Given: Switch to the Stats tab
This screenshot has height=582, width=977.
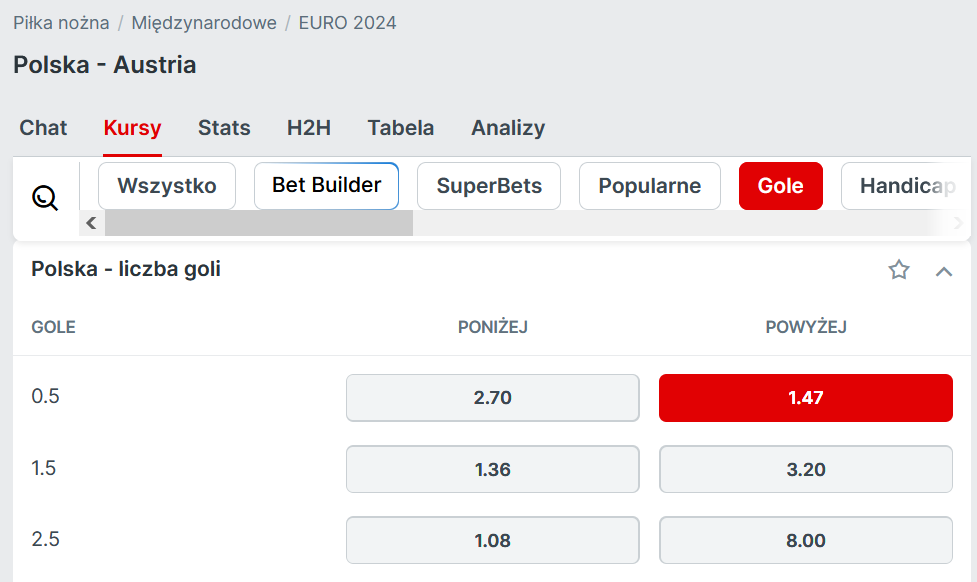Looking at the screenshot, I should 224,128.
